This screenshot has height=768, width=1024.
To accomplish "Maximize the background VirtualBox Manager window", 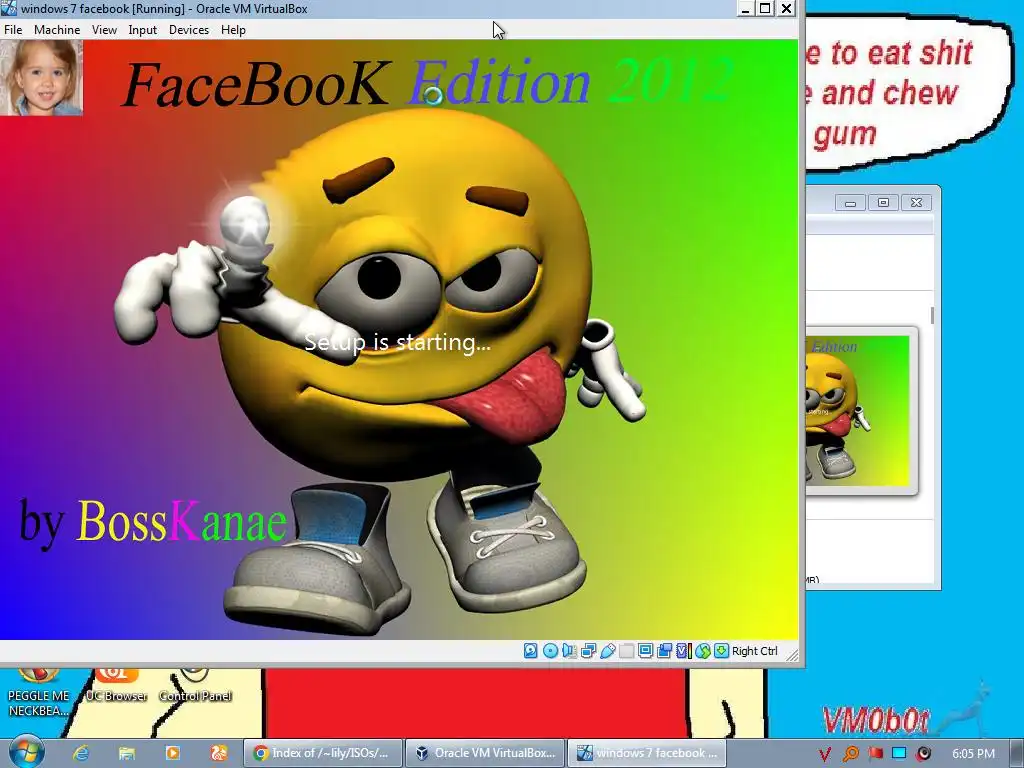I will click(883, 202).
